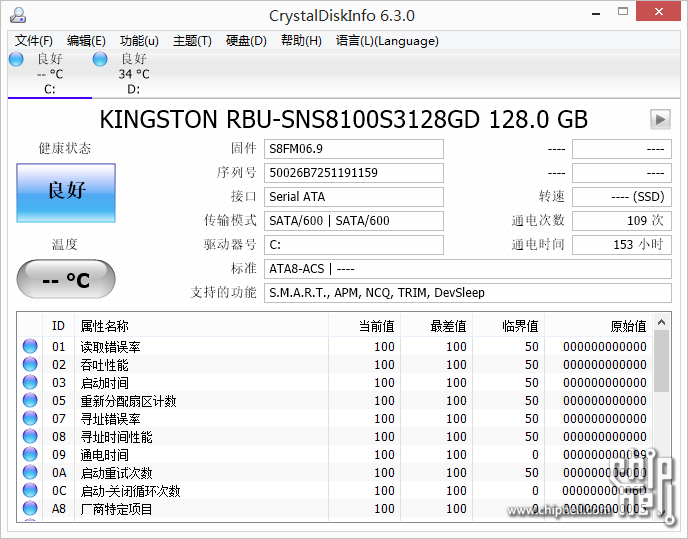Image resolution: width=688 pixels, height=539 pixels.
Task: Click the 最差值 column header
Action: pos(436,326)
